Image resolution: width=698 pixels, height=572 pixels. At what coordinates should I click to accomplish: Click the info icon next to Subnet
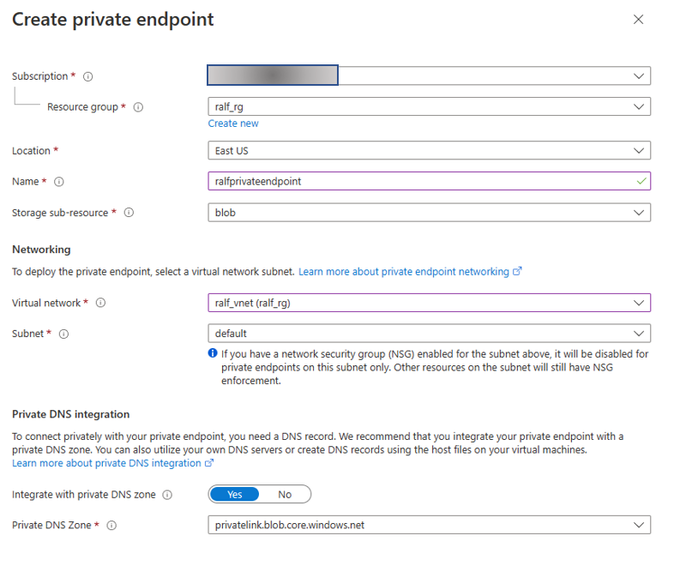click(x=61, y=334)
